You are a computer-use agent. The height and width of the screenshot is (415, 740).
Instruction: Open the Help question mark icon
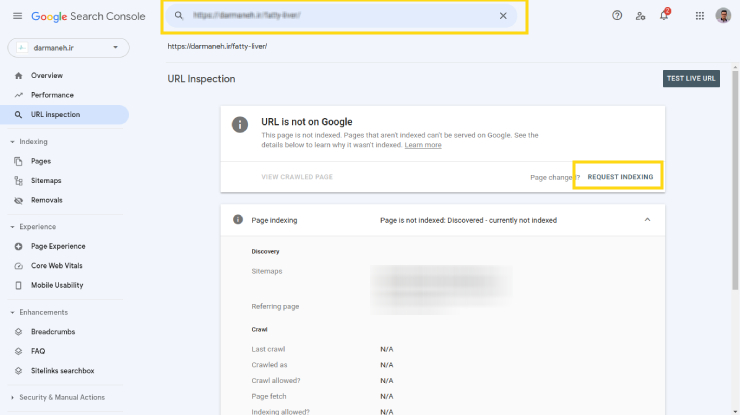coord(617,16)
